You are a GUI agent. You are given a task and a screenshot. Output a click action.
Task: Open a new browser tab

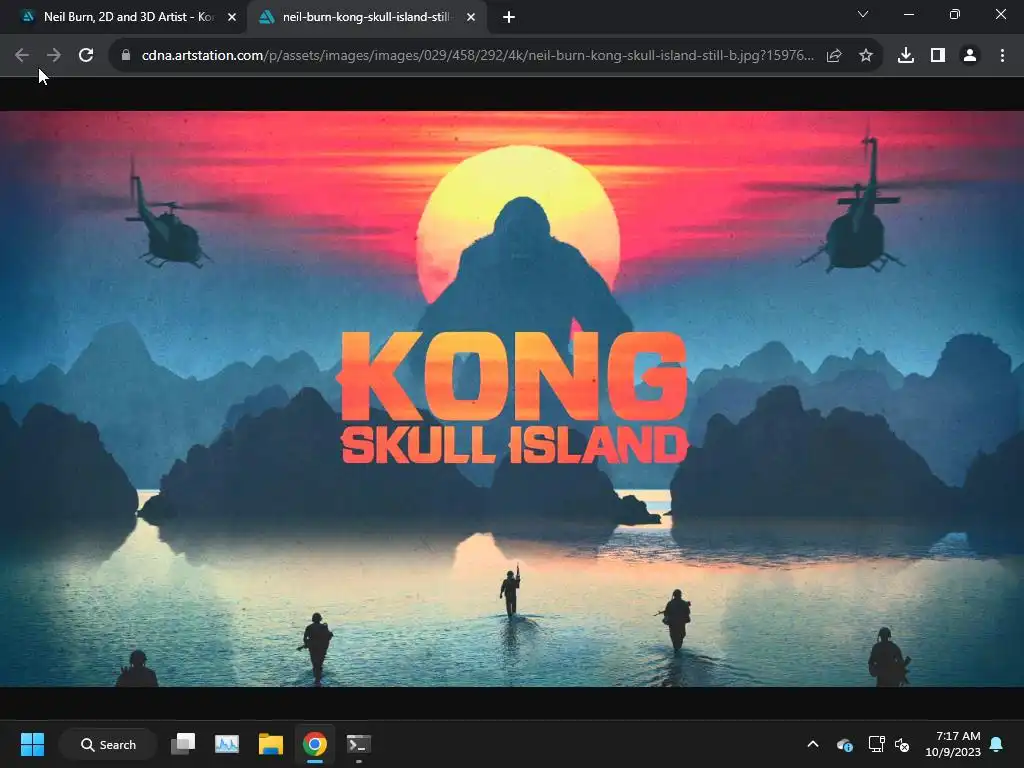tap(509, 18)
